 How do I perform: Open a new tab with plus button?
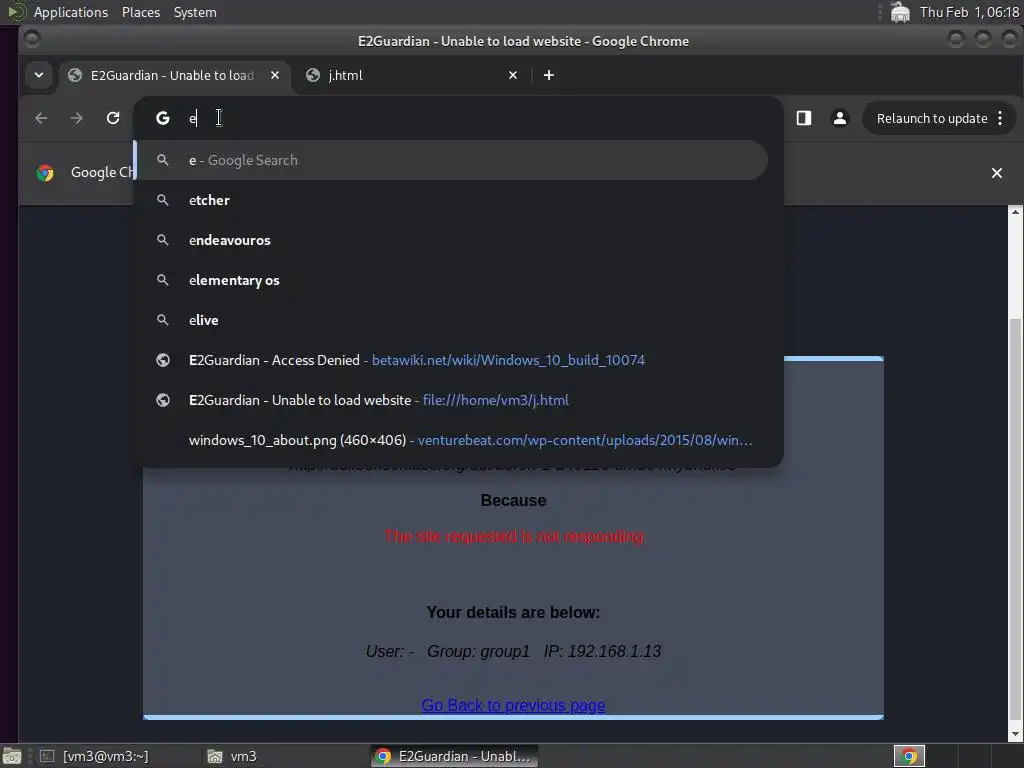pyautogui.click(x=549, y=75)
